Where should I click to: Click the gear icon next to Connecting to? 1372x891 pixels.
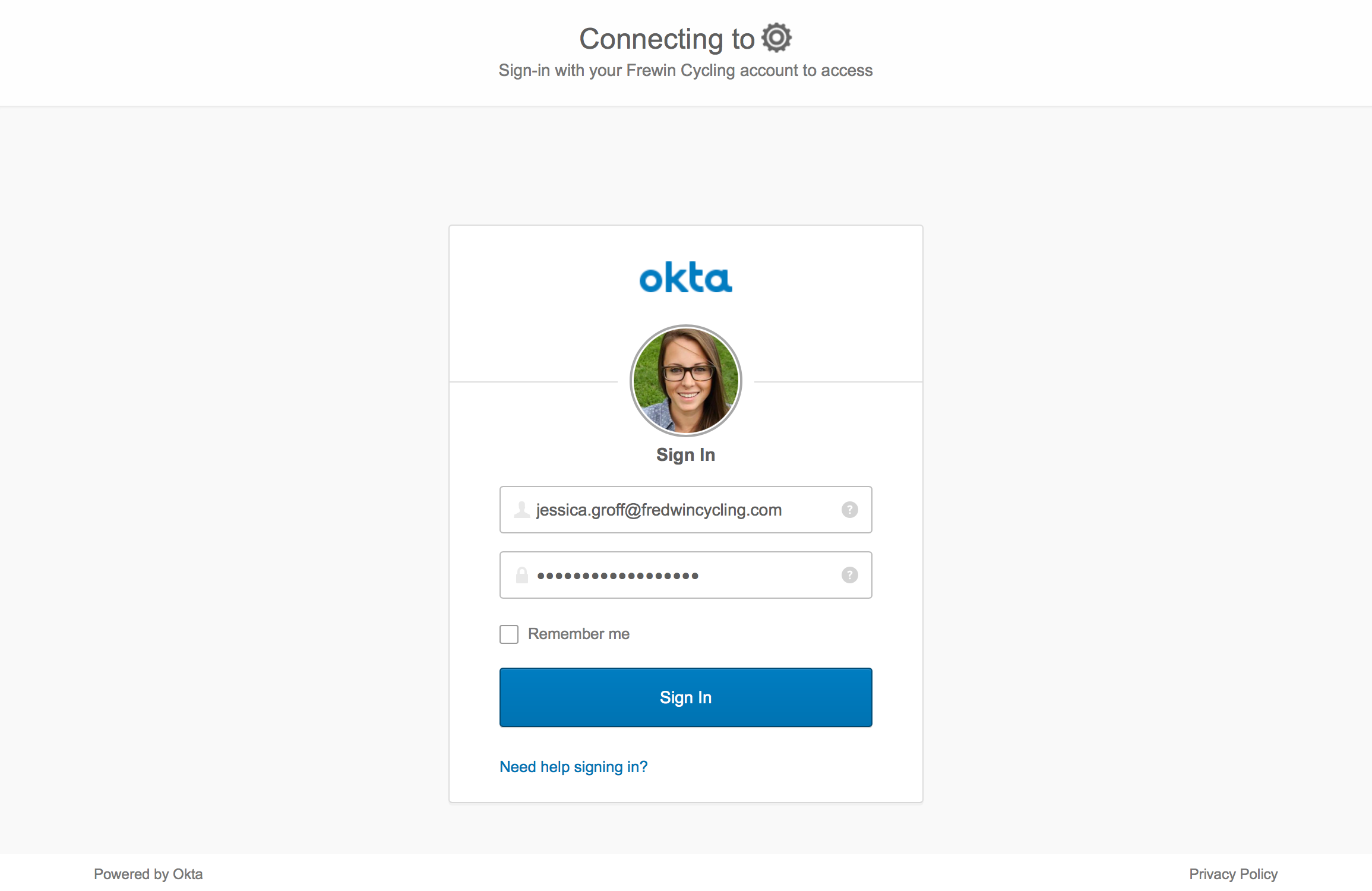[x=776, y=37]
